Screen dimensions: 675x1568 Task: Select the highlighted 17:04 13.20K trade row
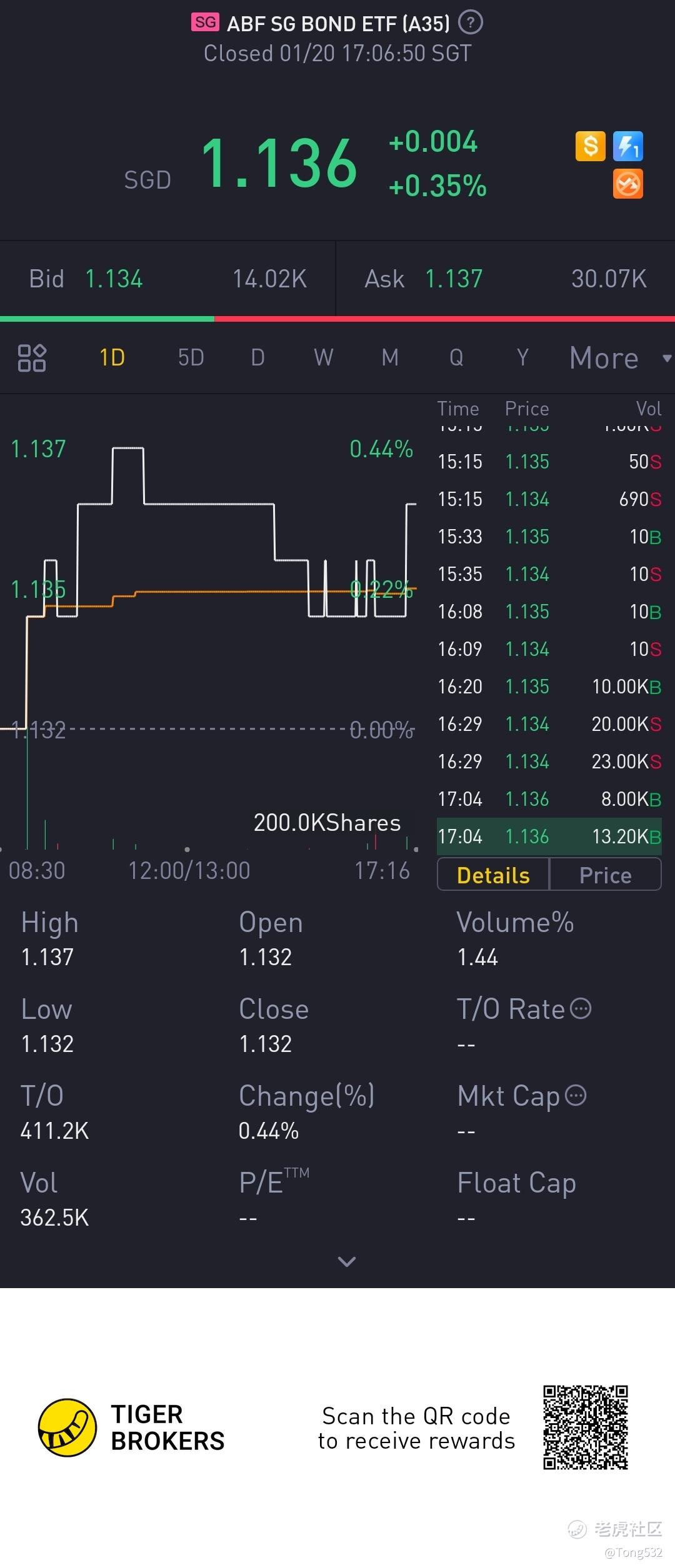[549, 836]
